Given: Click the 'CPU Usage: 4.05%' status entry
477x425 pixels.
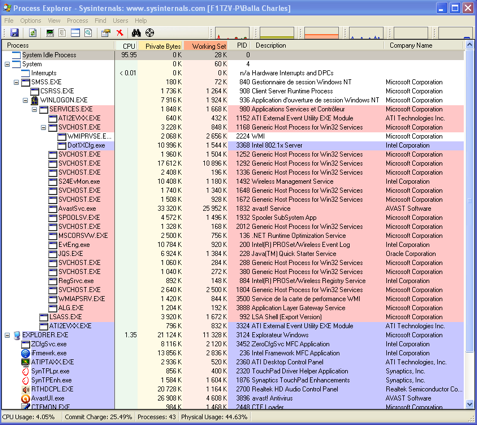Looking at the screenshot, I should (x=28, y=417).
